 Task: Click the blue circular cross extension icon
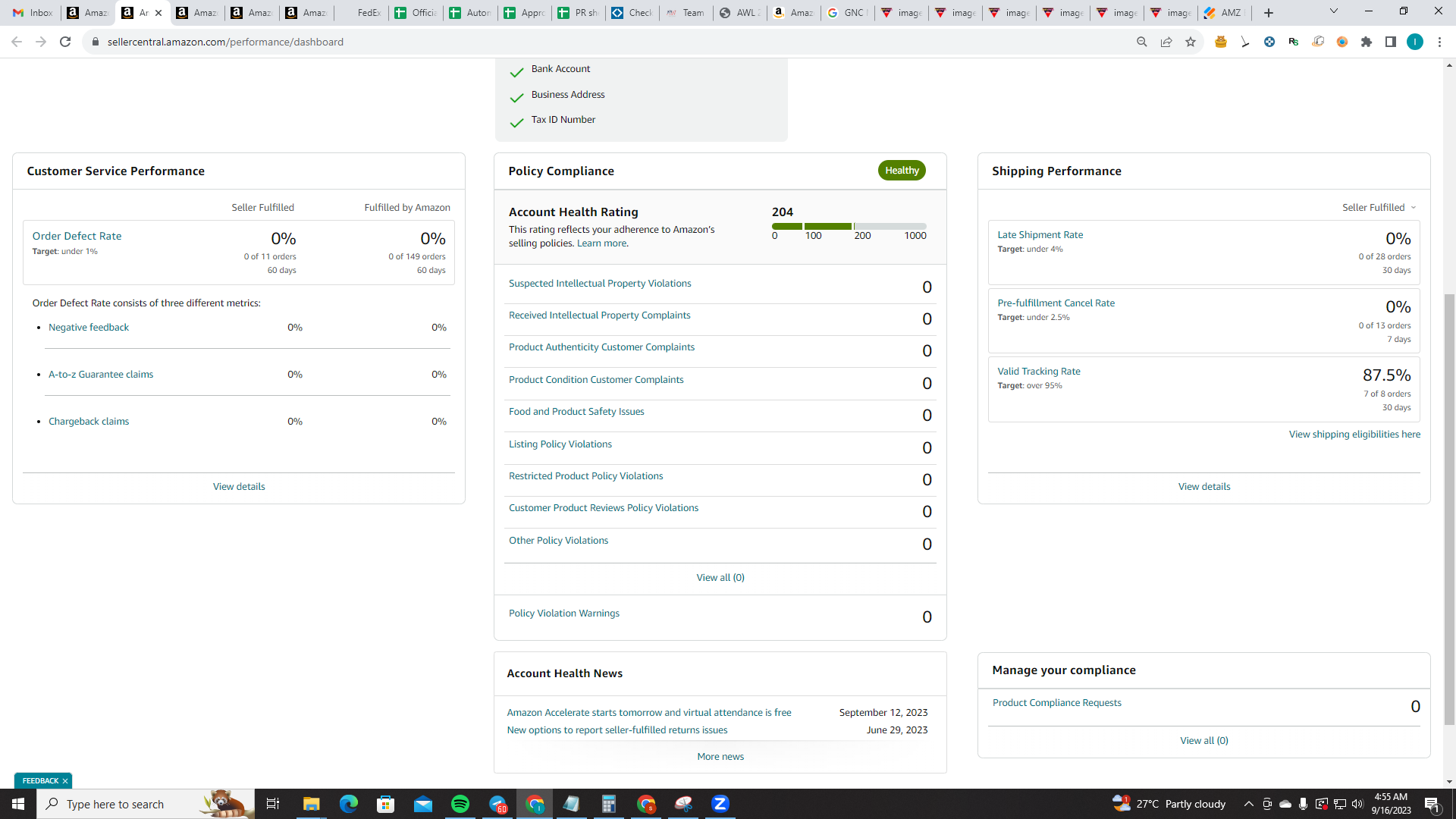(1269, 42)
